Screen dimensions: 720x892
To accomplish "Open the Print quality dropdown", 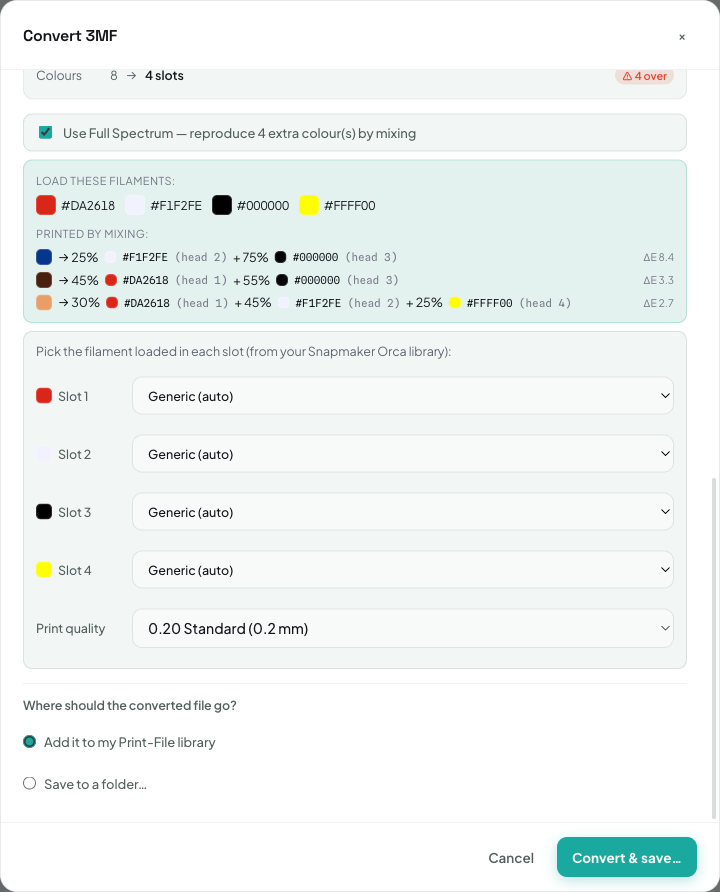I will pos(403,628).
